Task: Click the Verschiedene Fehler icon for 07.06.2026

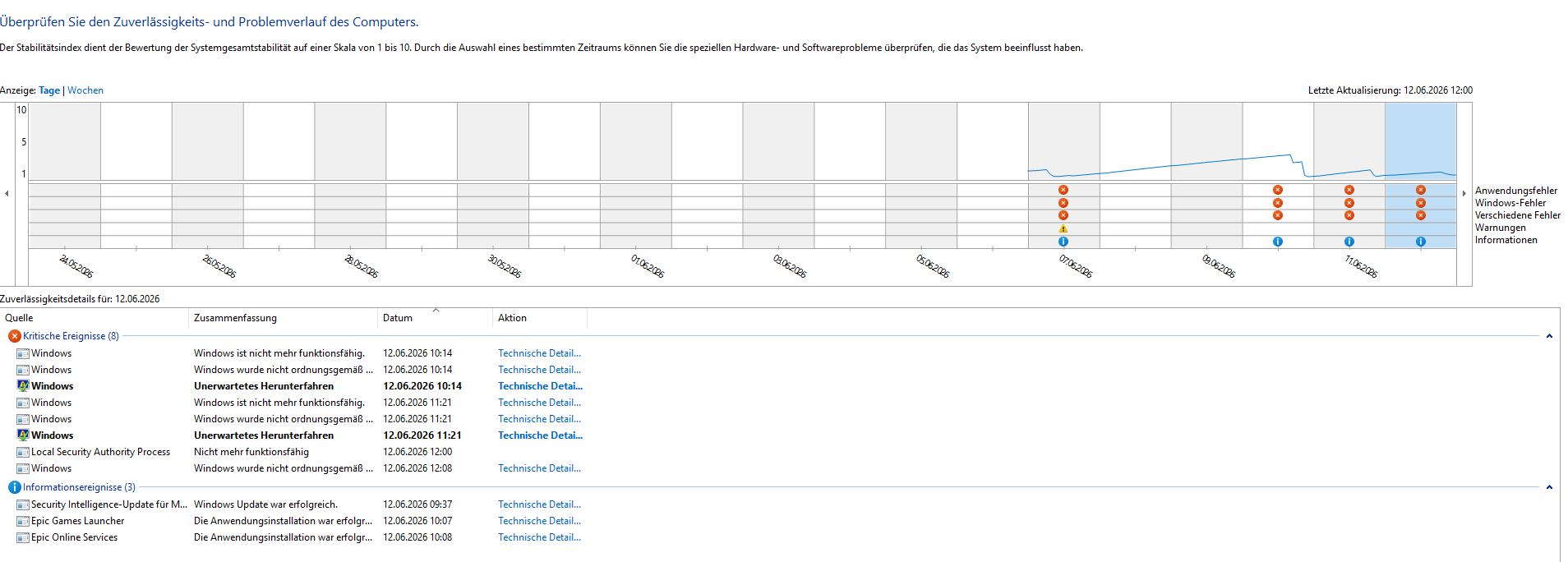Action: click(1063, 215)
